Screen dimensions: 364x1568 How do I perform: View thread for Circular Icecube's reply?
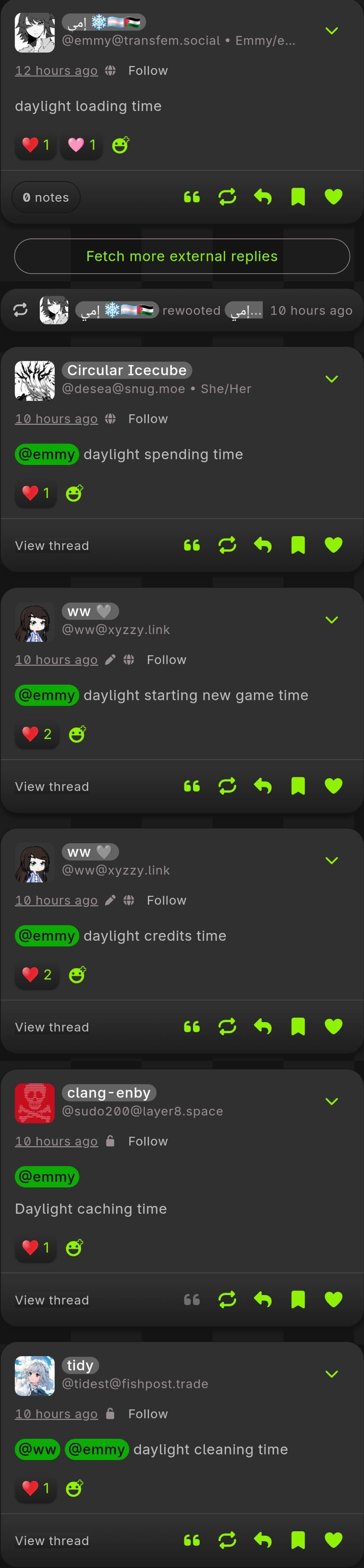coord(52,546)
